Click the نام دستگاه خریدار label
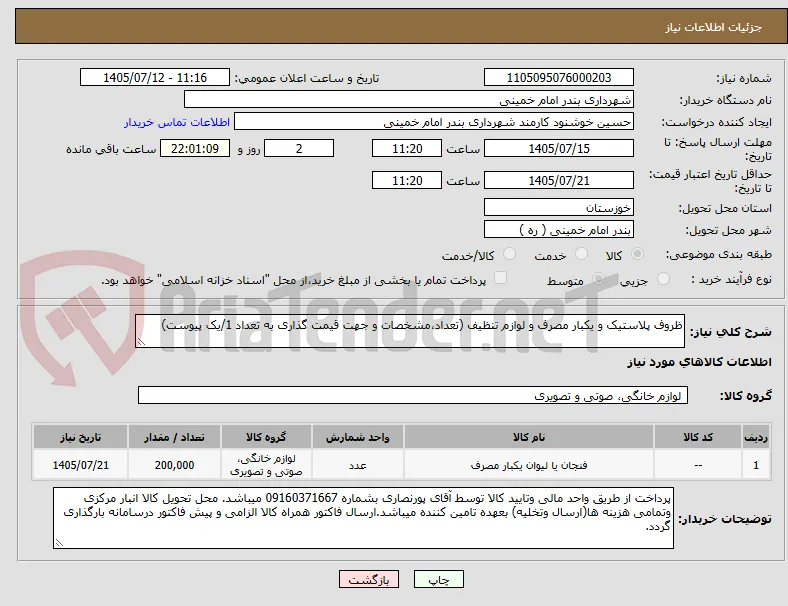This screenshot has height=606, width=788. (x=726, y=100)
